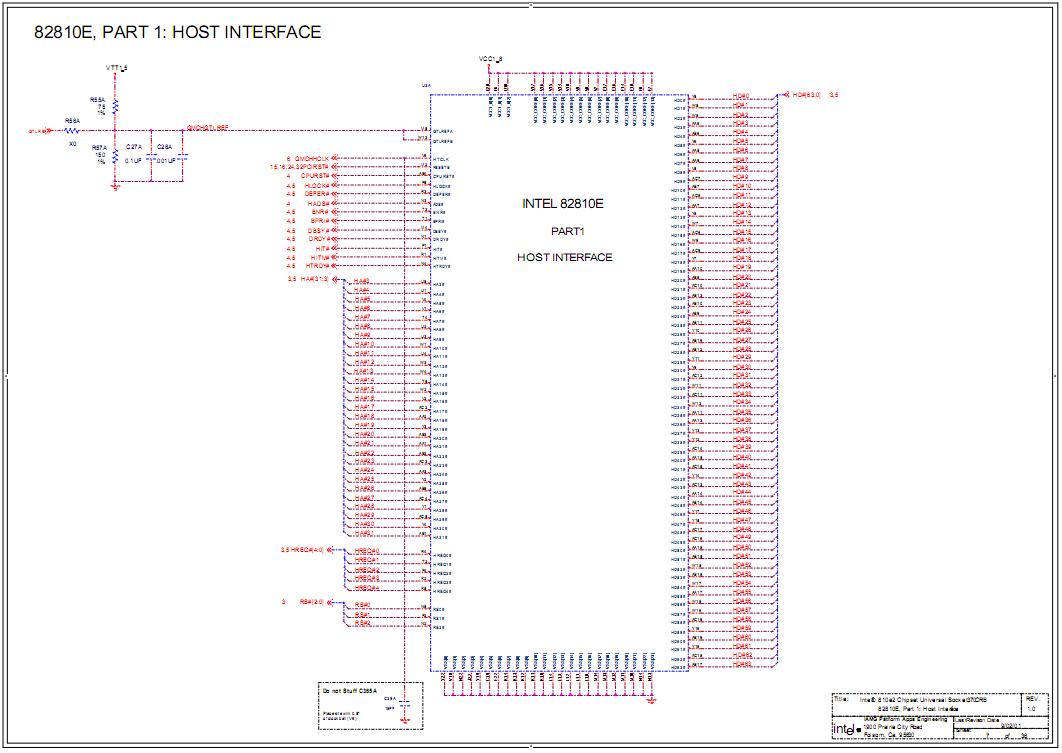Click the "HD#0" net label

[x=740, y=96]
